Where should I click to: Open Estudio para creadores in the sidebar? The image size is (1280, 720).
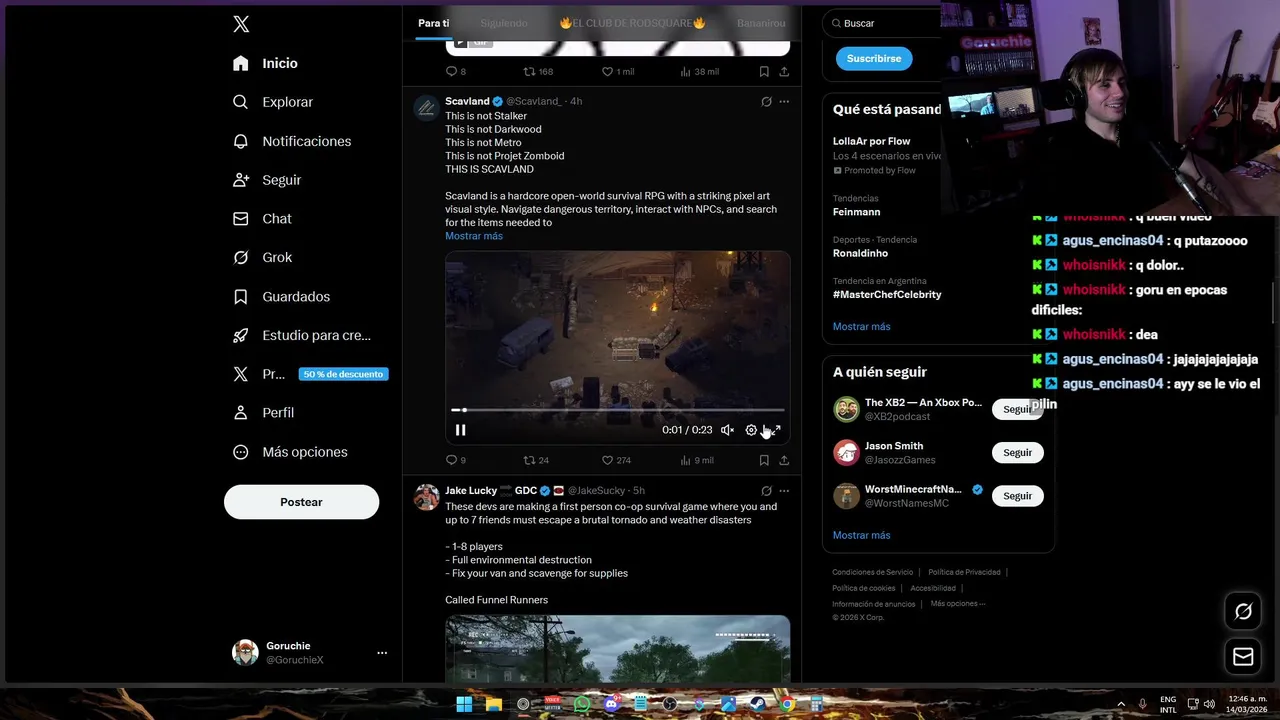[x=301, y=335]
